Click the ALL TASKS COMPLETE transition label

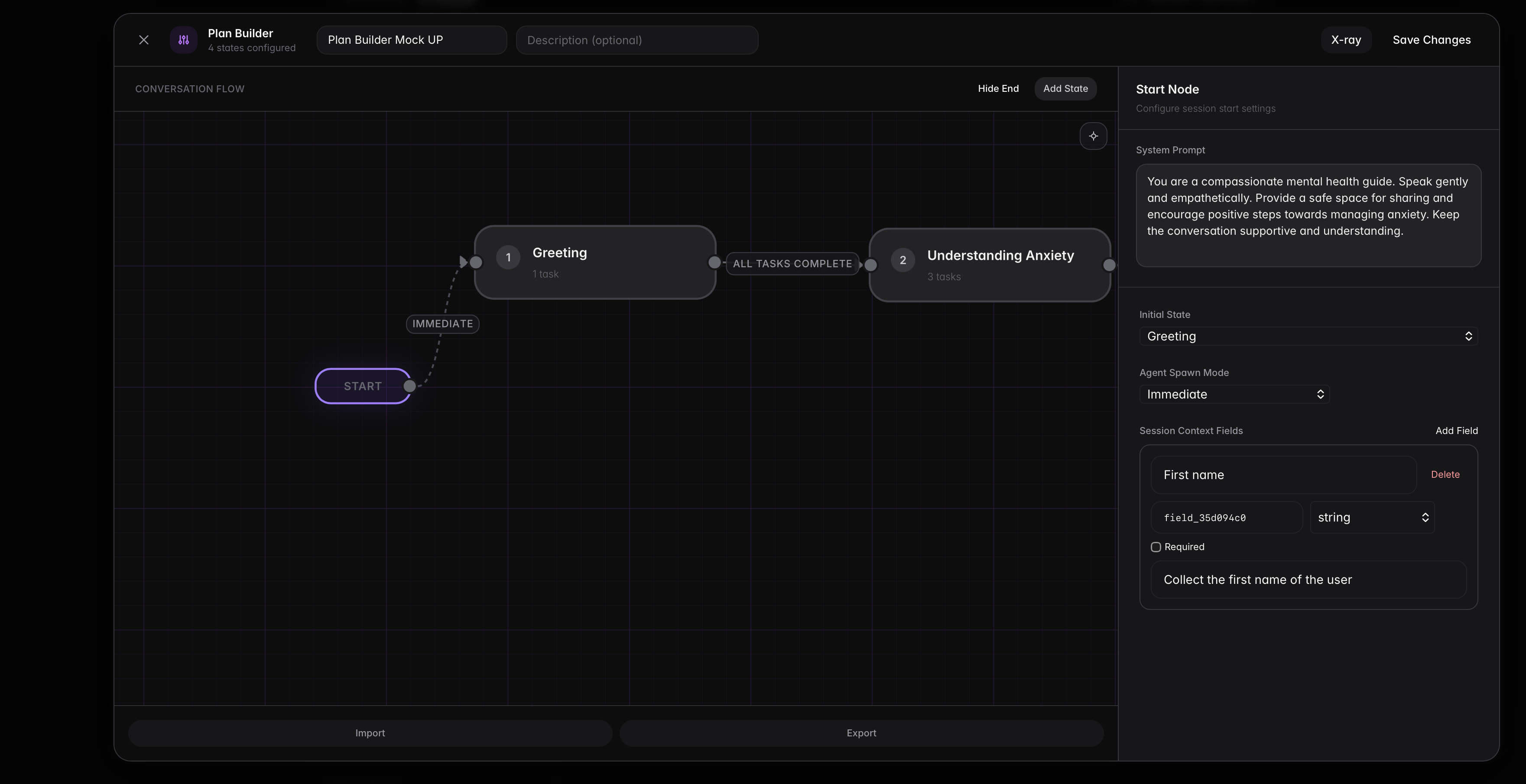click(792, 263)
